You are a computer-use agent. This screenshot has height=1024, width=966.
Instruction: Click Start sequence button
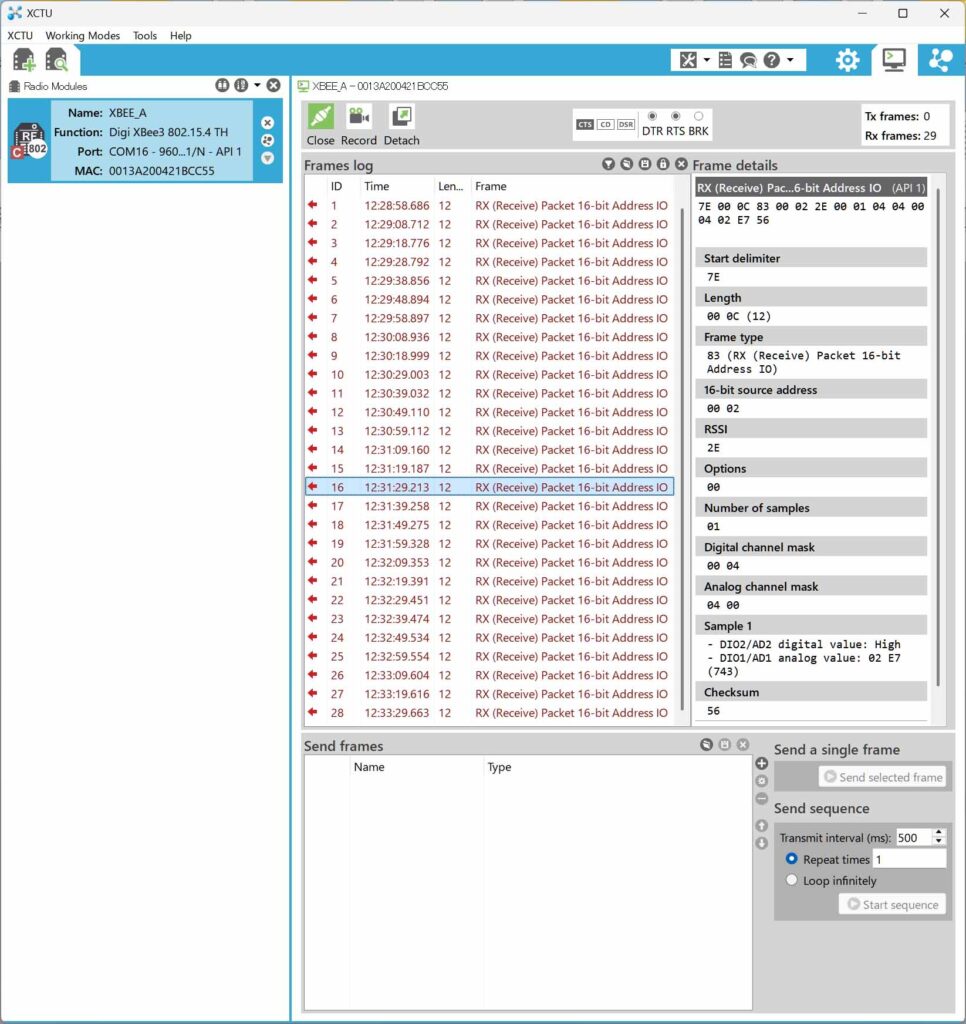tap(892, 904)
